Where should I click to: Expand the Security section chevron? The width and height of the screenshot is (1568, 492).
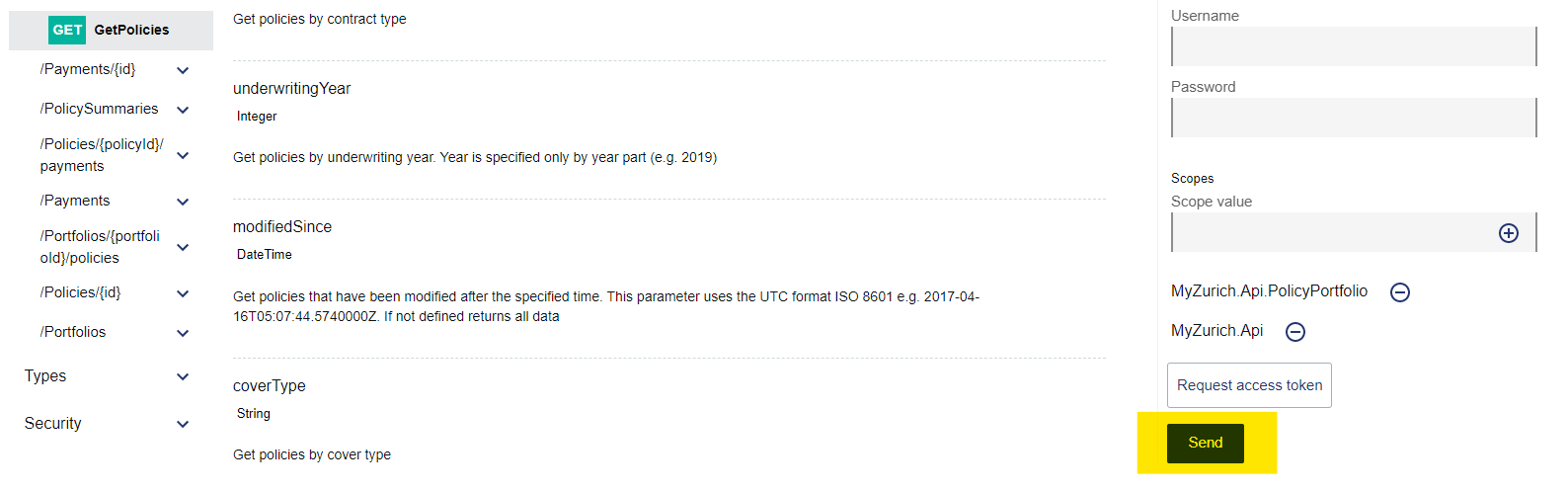click(183, 424)
